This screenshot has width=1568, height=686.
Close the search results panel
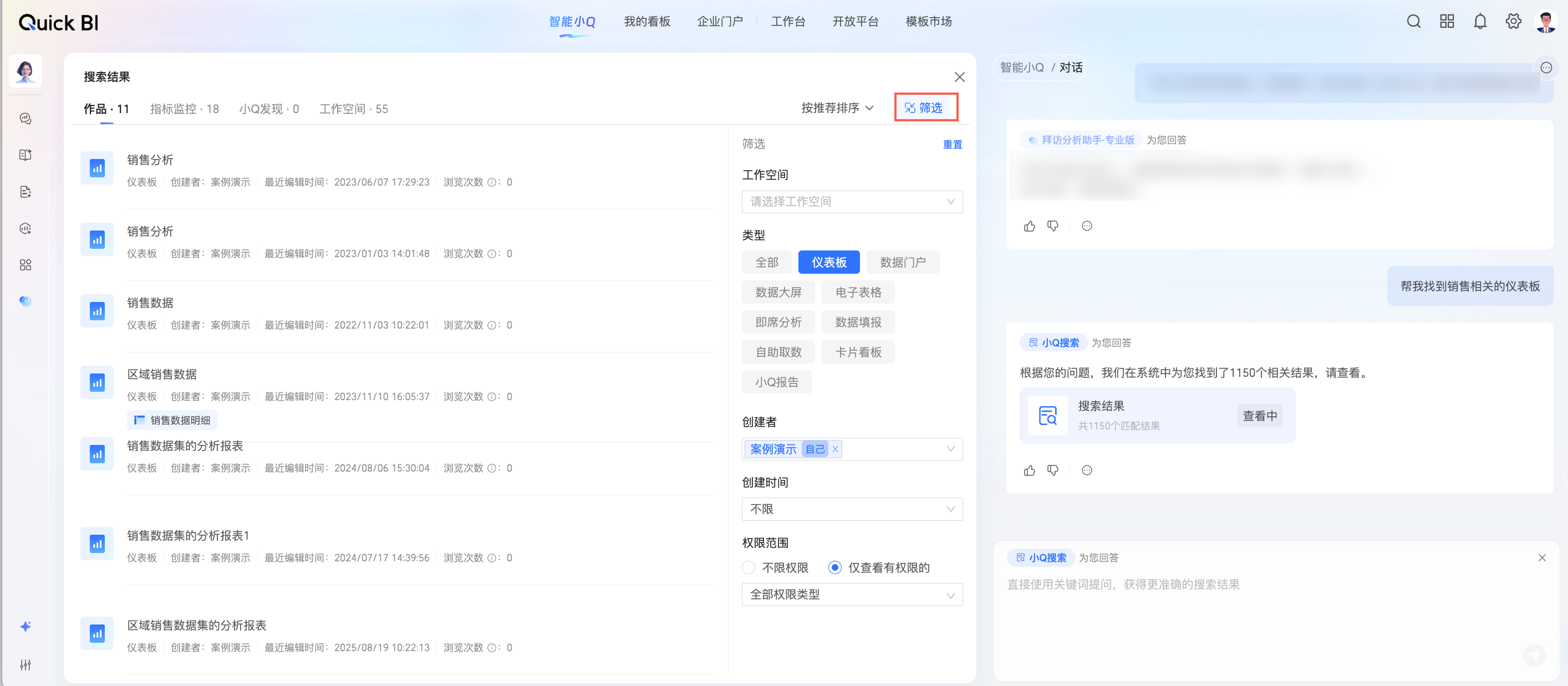click(x=959, y=77)
